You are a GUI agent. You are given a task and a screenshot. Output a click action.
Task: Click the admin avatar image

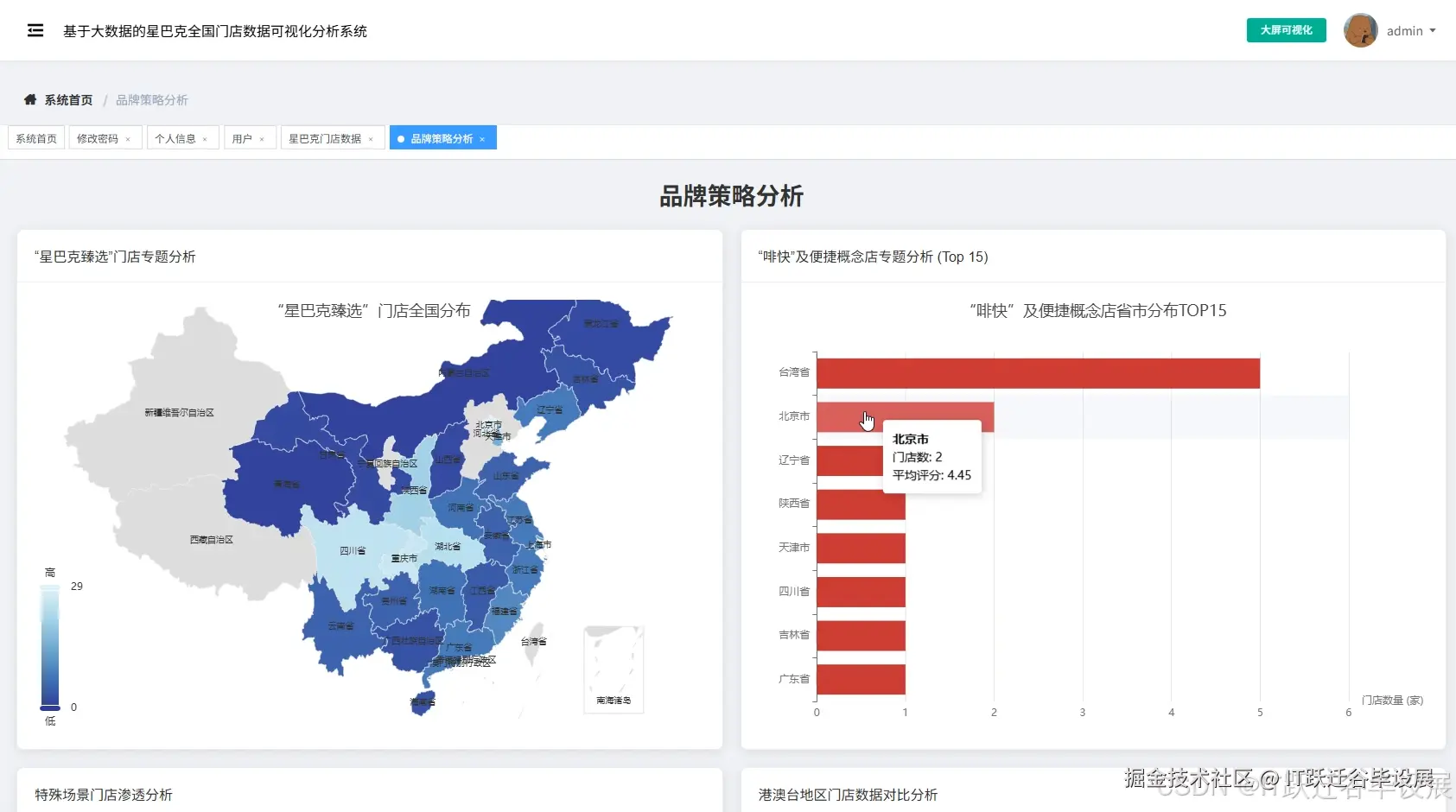point(1359,30)
